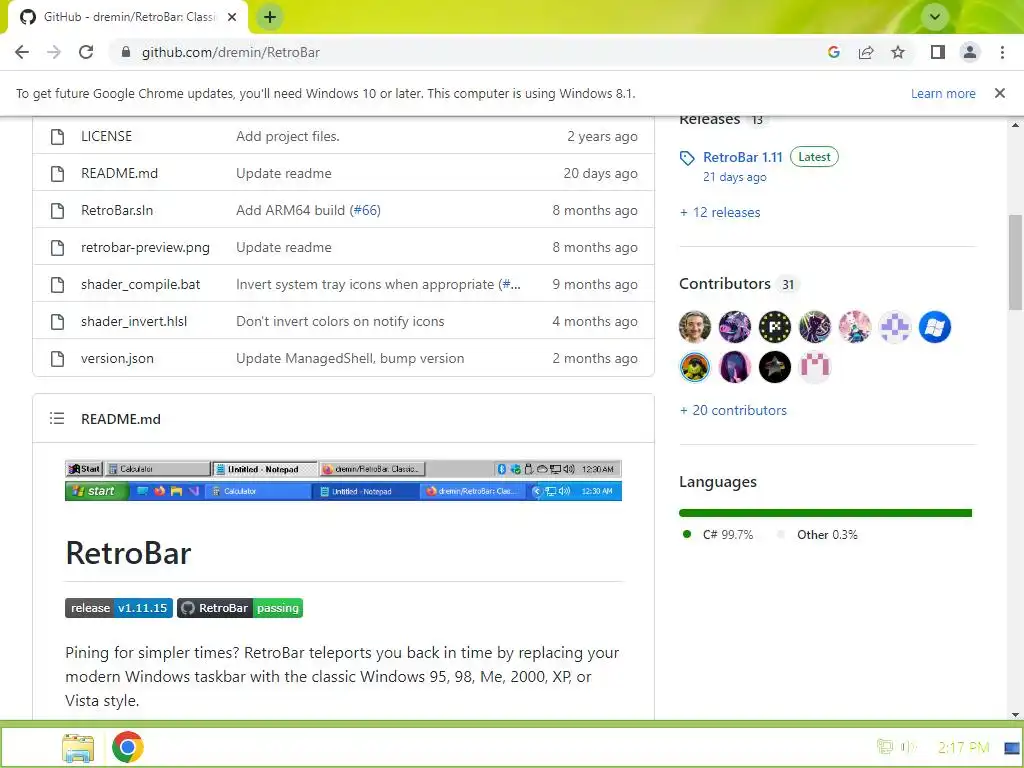The width and height of the screenshot is (1024, 768).
Task: Open the Learn more link
Action: (x=943, y=93)
